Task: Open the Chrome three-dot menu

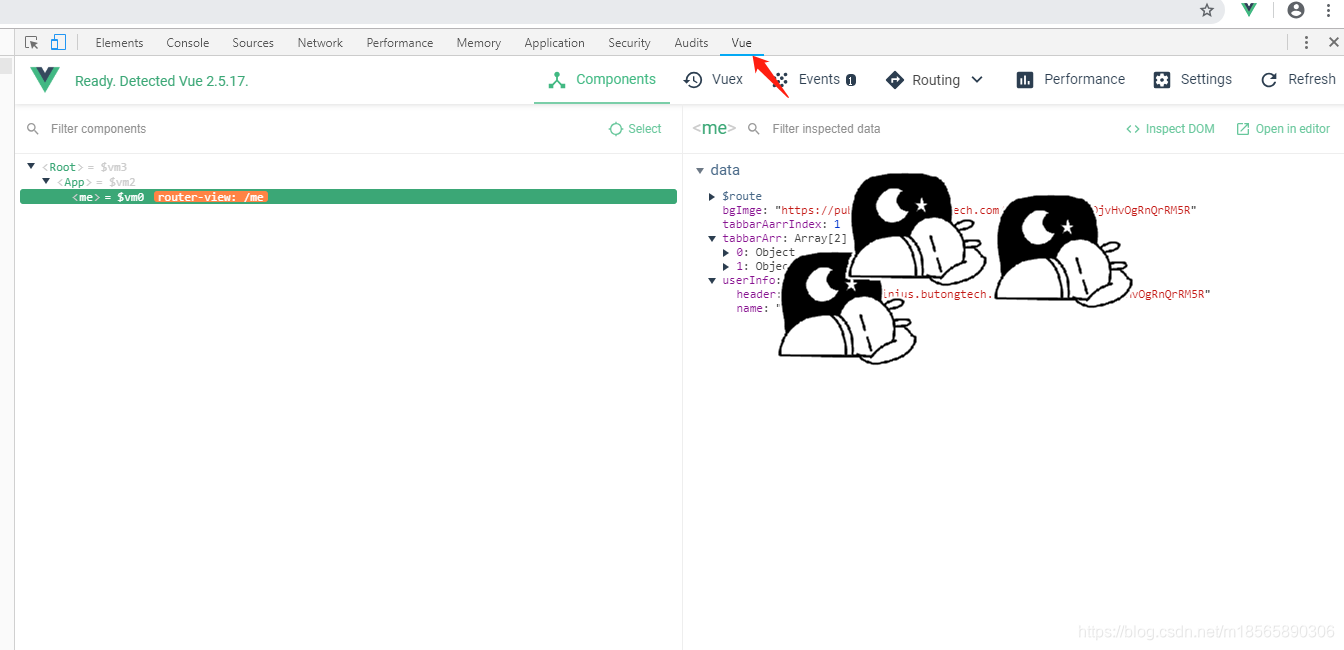Action: point(1329,10)
